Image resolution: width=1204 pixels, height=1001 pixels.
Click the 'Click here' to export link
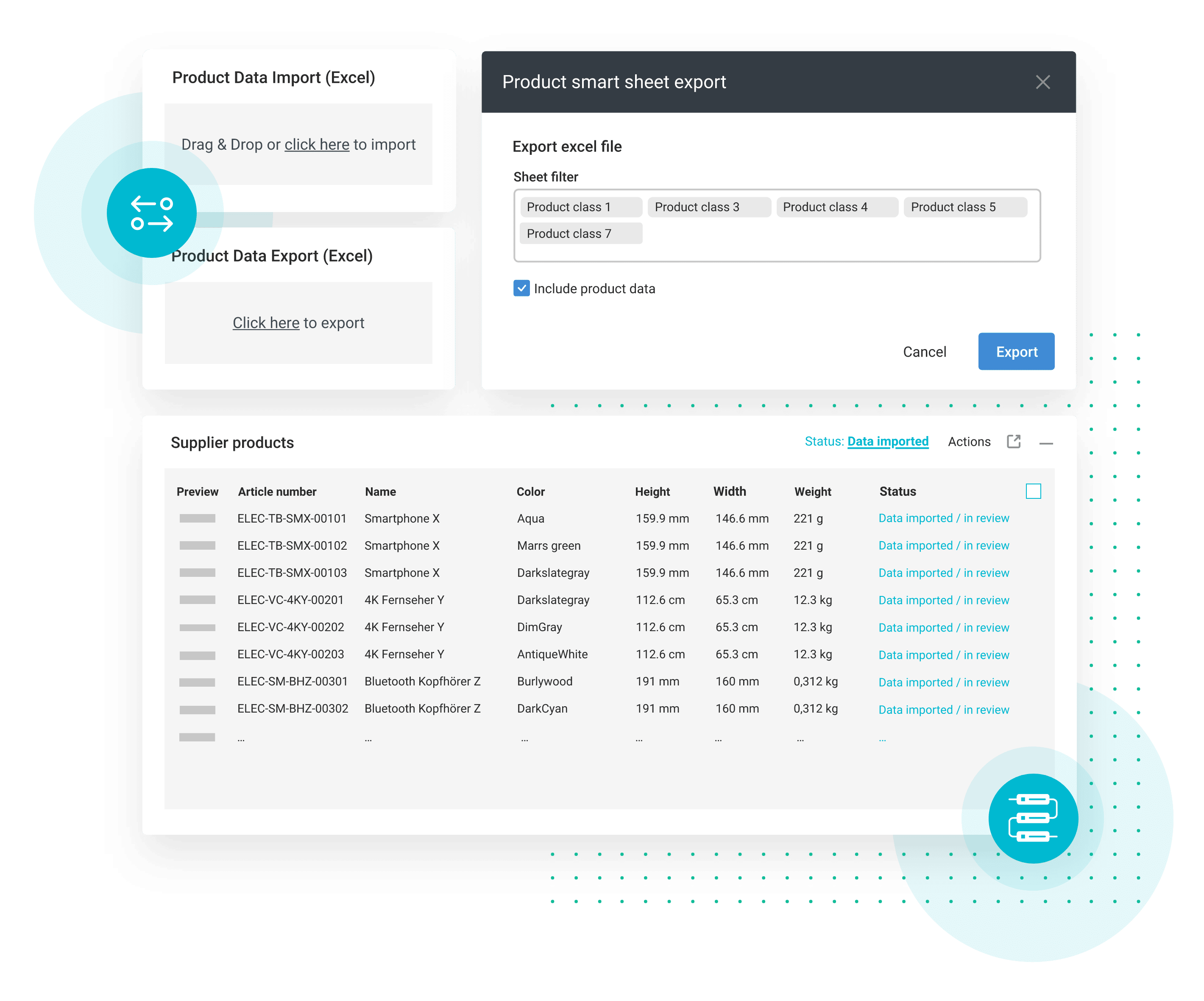click(266, 323)
